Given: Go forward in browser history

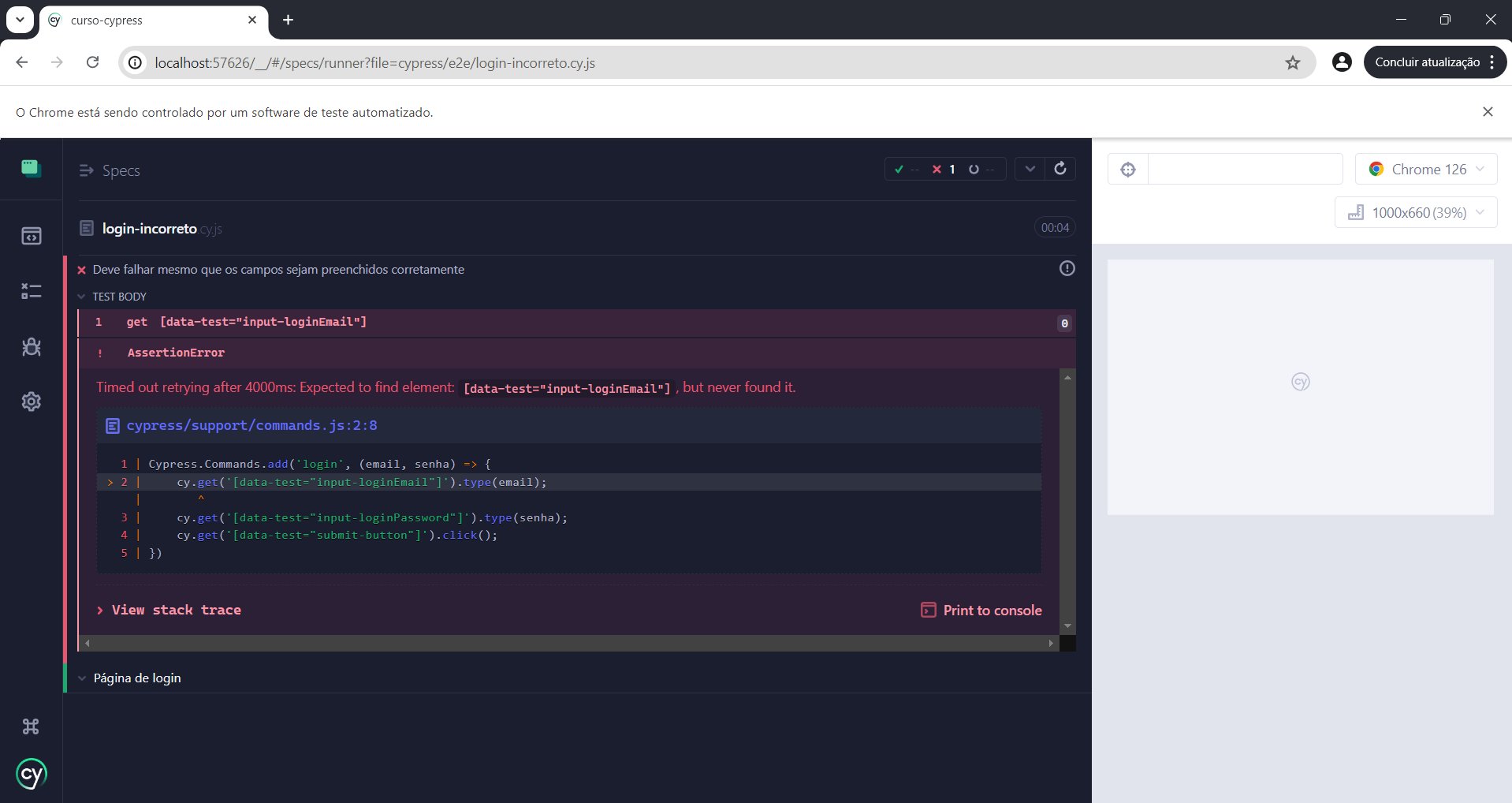Looking at the screenshot, I should (x=57, y=62).
